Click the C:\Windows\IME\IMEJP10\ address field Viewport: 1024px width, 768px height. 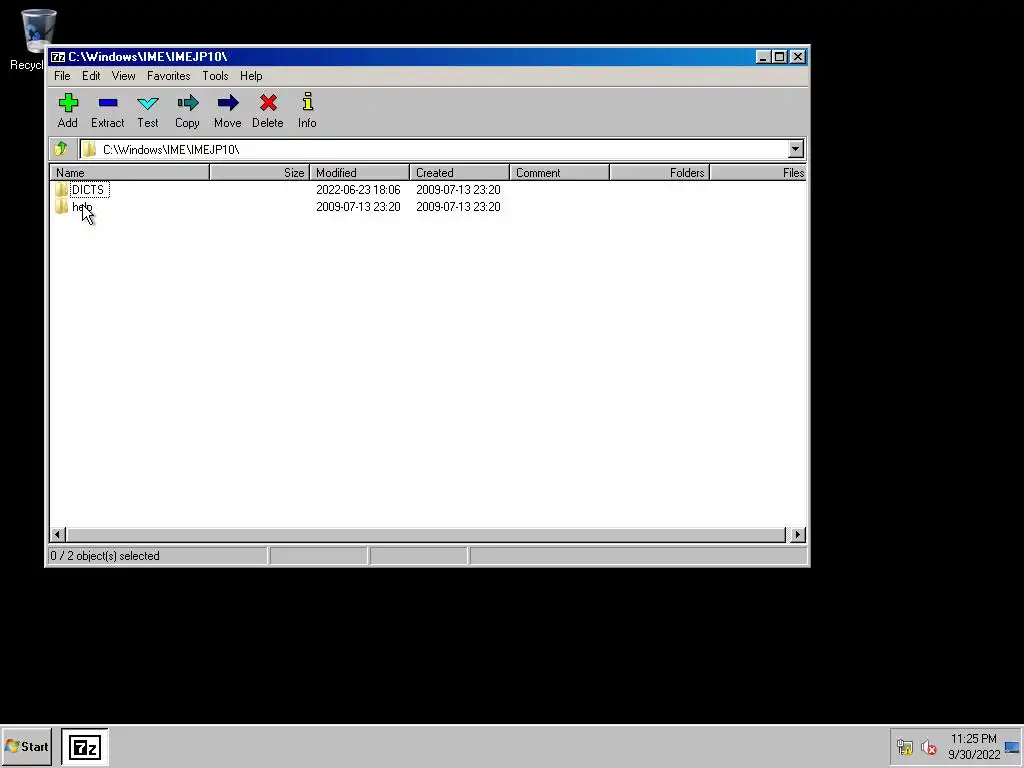[x=433, y=150]
